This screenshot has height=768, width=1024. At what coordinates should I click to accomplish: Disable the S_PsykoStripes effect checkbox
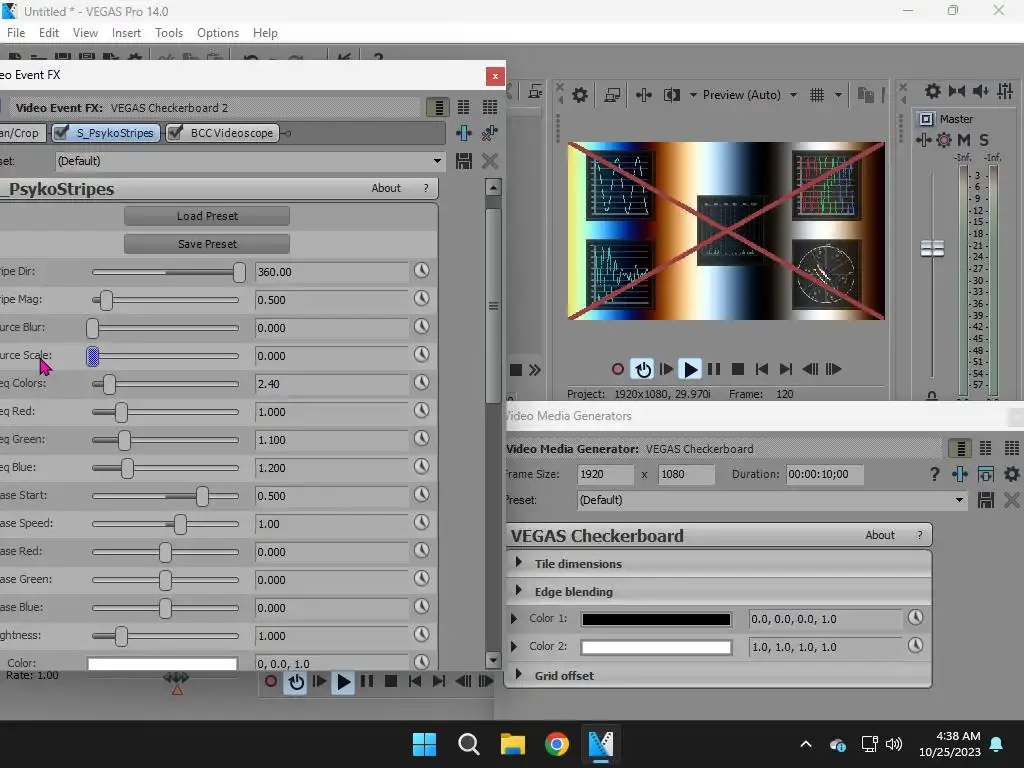62,133
